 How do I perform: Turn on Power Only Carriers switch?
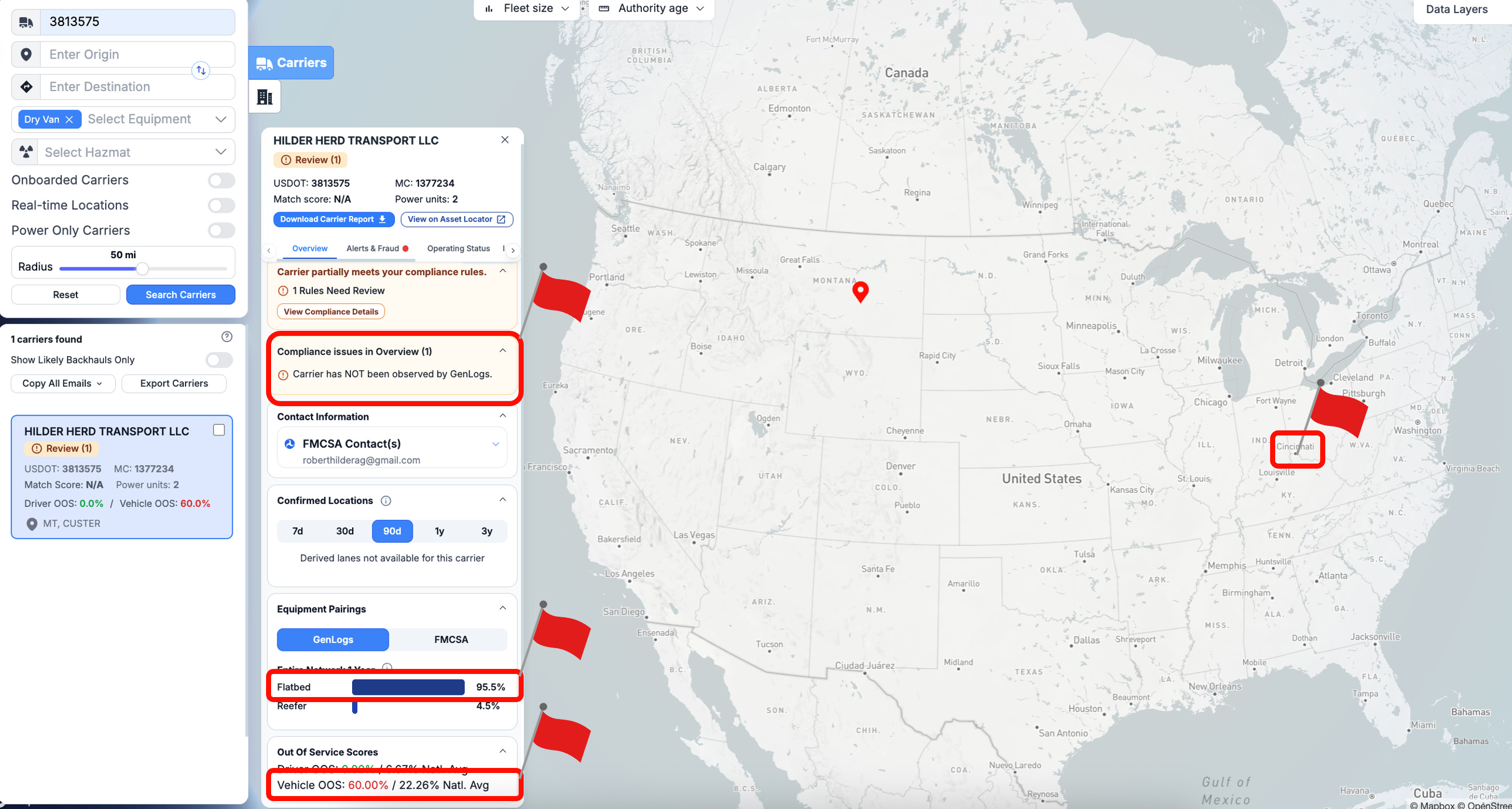(x=221, y=231)
